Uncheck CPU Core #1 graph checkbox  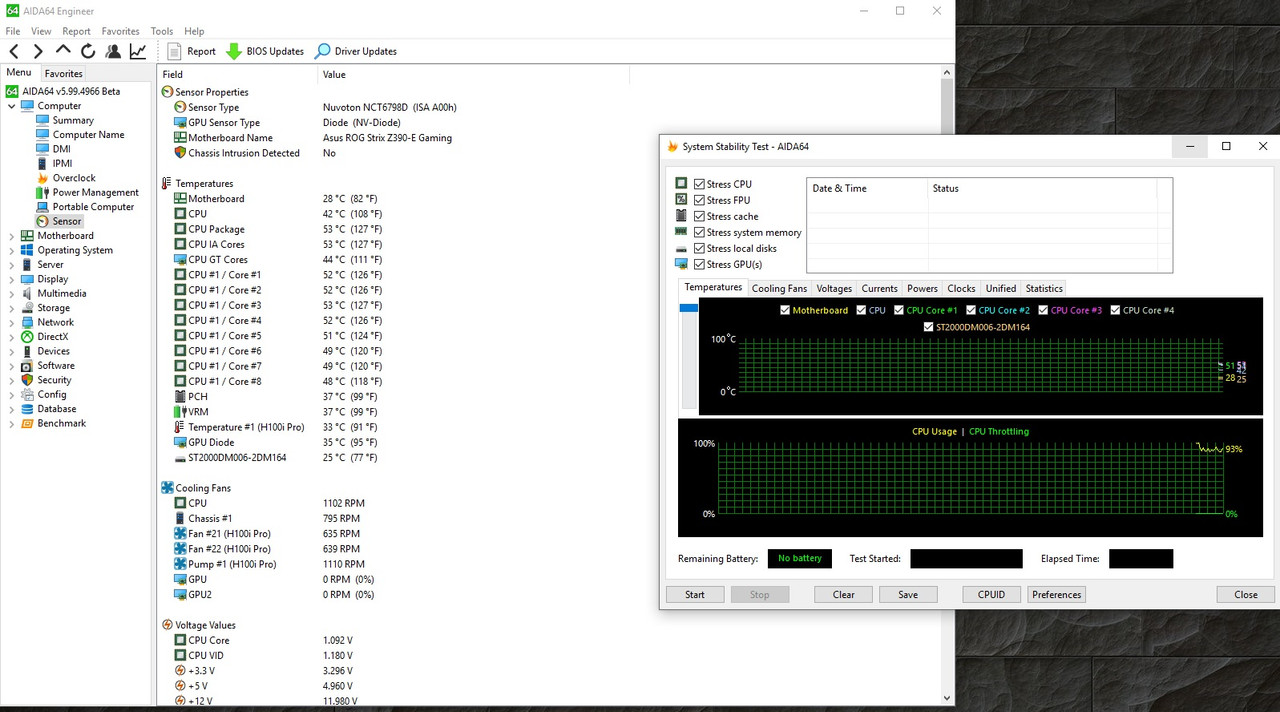pos(899,310)
